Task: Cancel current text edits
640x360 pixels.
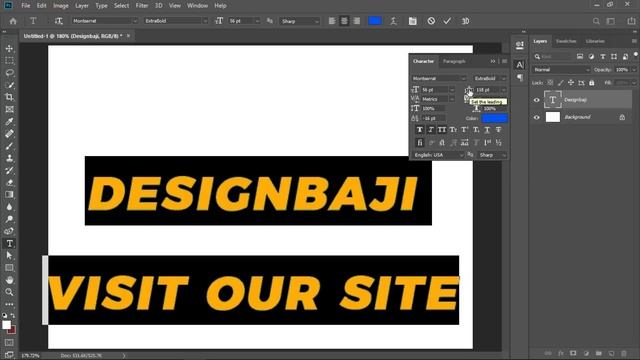Action: (x=431, y=21)
